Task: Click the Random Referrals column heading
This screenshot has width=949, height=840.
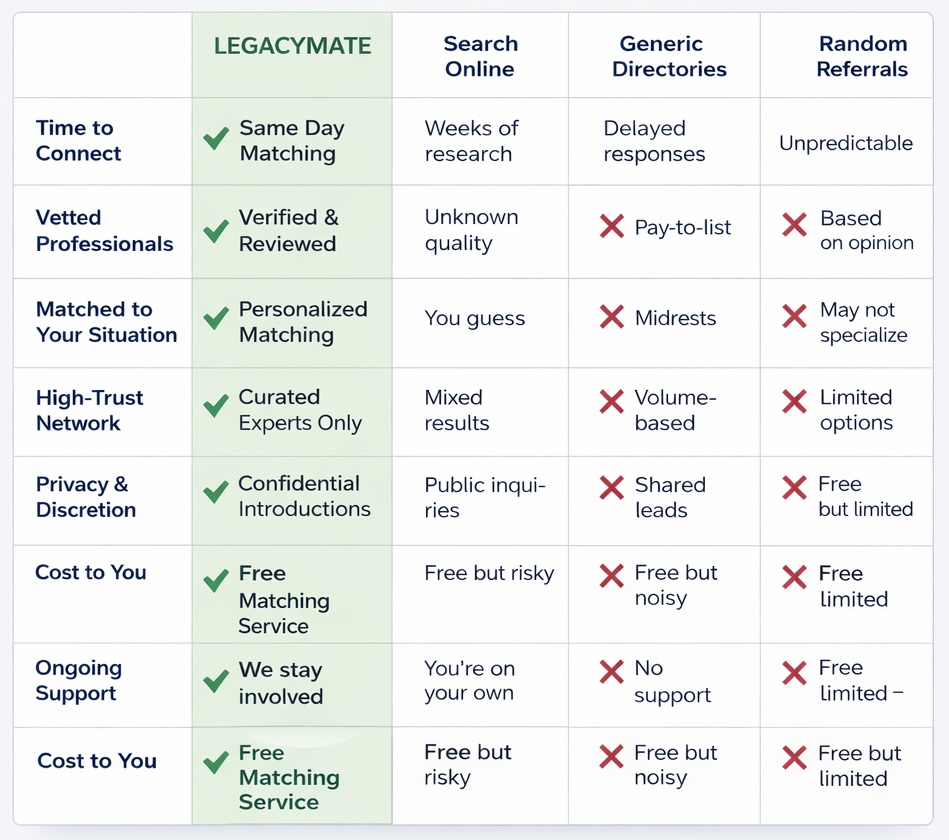Action: pyautogui.click(x=862, y=56)
